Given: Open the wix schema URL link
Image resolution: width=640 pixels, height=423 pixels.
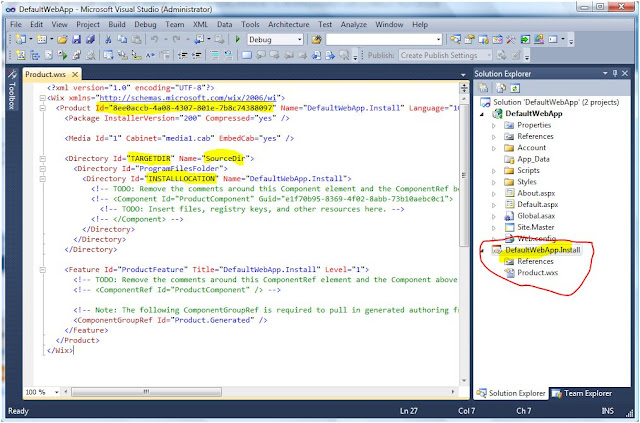Looking at the screenshot, I should point(188,98).
